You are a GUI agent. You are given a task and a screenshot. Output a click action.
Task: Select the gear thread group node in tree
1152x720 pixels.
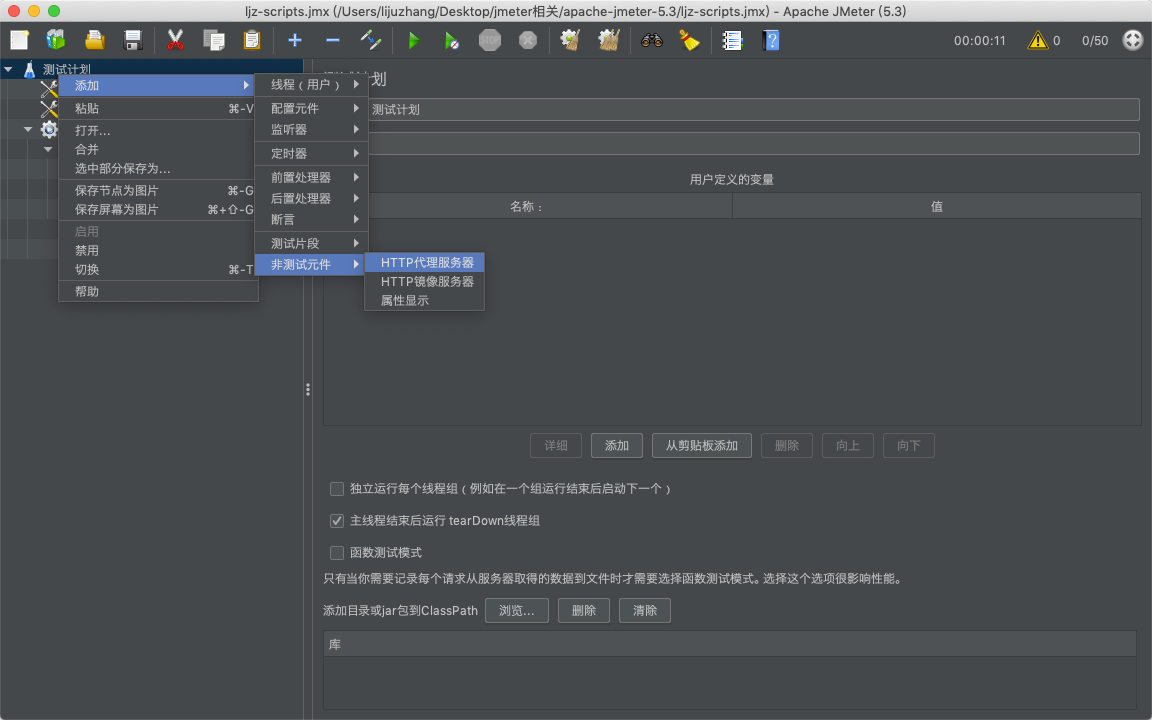49,130
